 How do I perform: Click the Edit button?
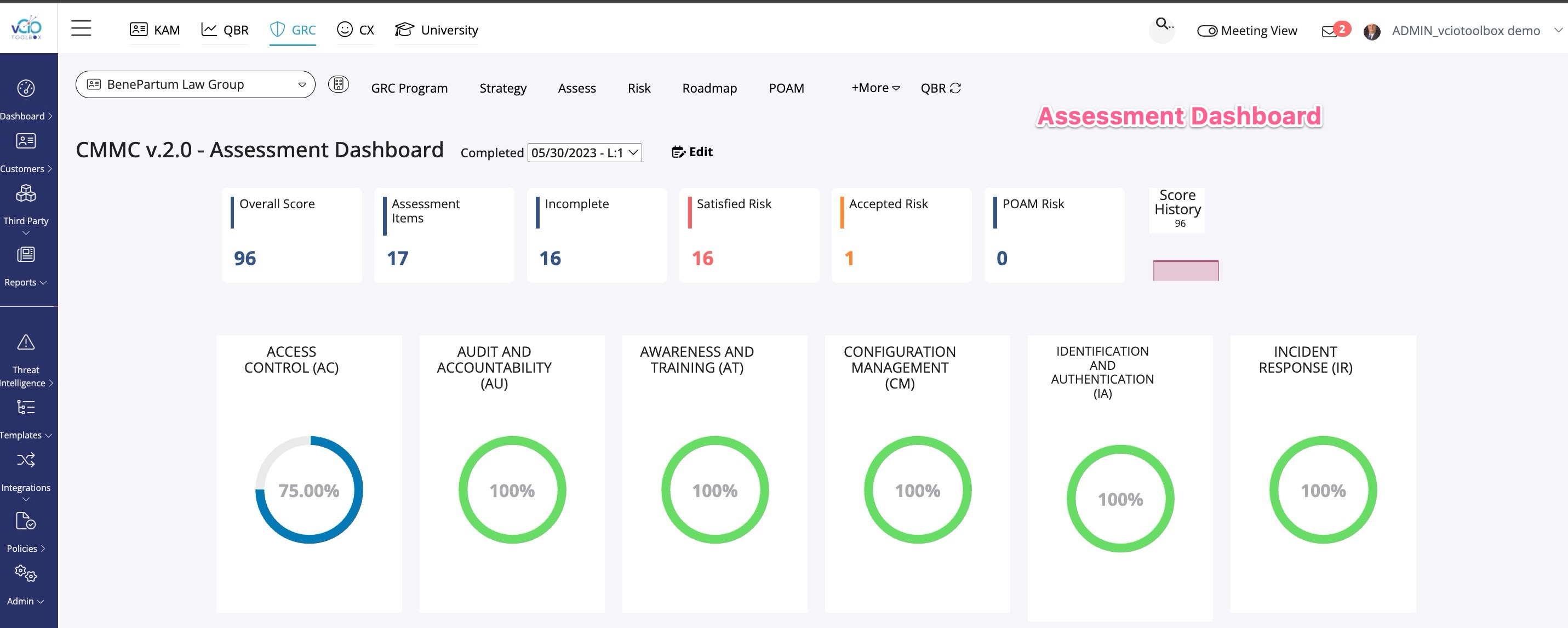(x=692, y=152)
